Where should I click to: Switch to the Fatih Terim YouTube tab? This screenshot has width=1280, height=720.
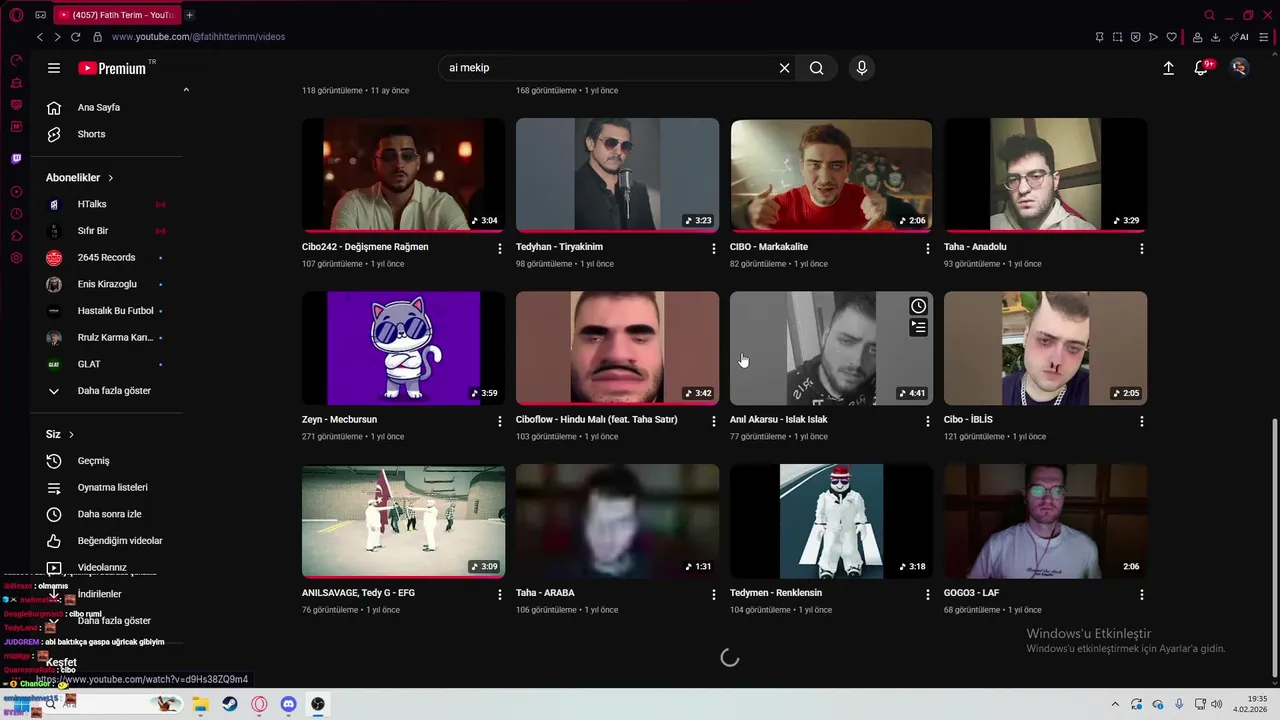pyautogui.click(x=115, y=15)
